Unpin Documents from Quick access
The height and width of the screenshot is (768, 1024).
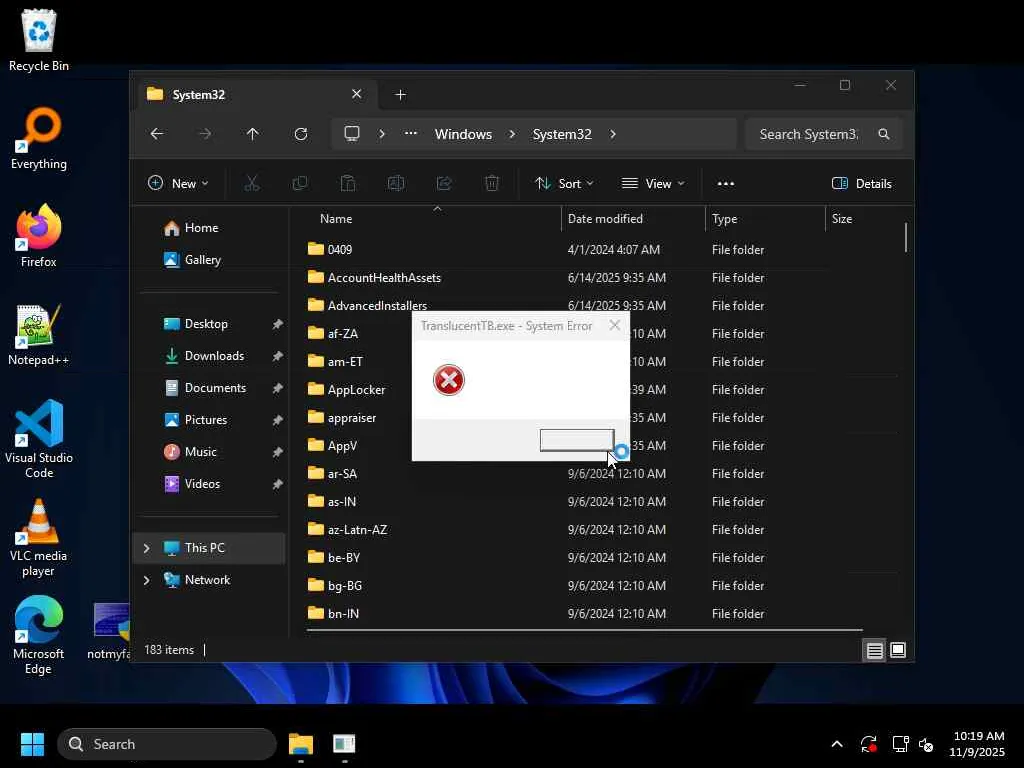pyautogui.click(x=278, y=388)
